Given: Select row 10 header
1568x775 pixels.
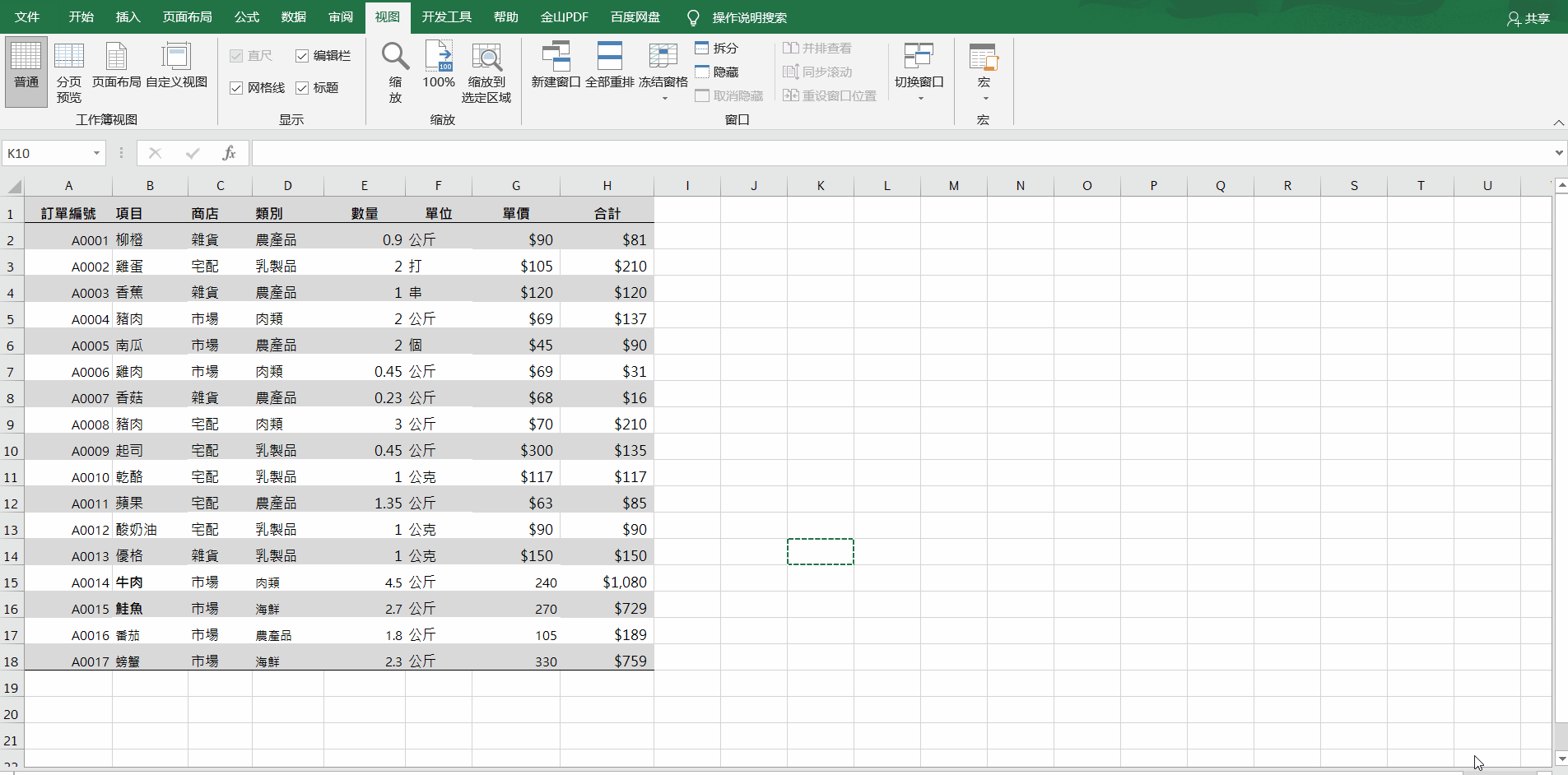Looking at the screenshot, I should 12,451.
